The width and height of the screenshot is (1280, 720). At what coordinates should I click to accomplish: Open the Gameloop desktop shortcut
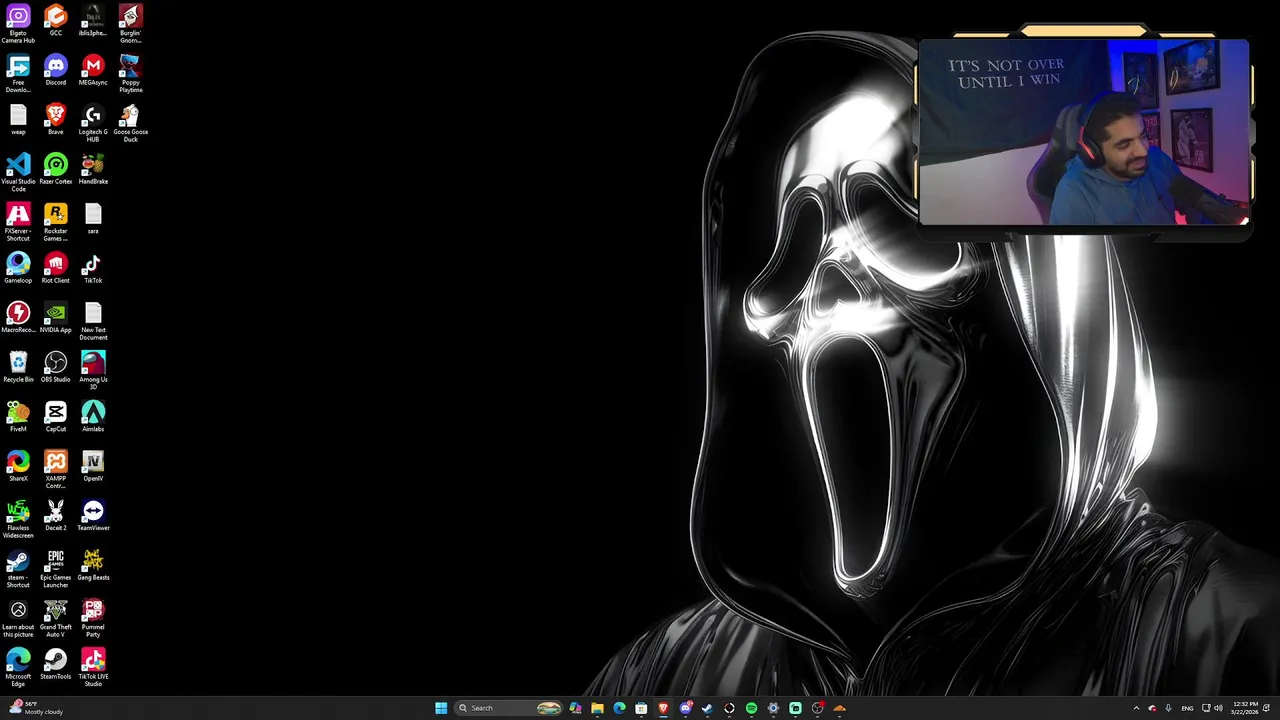click(18, 269)
